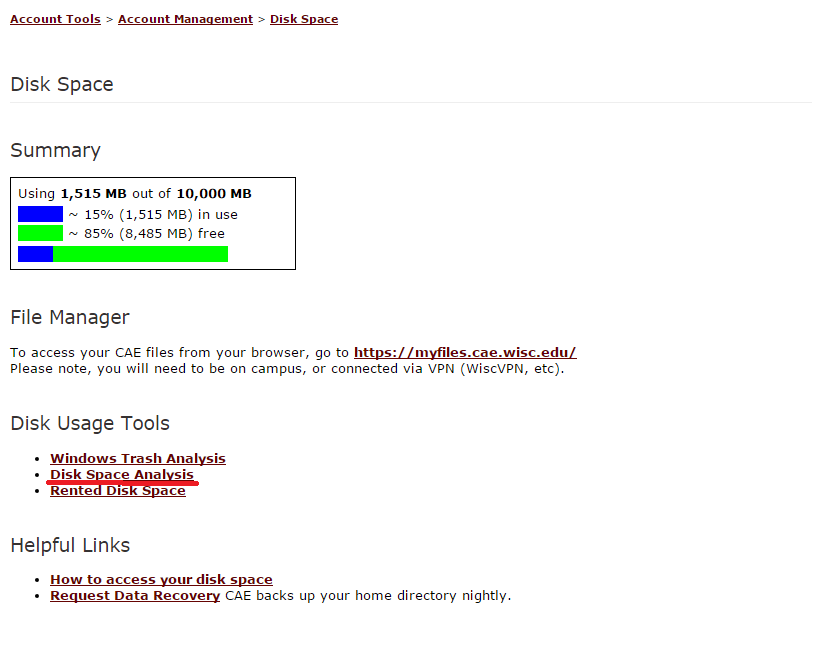Follow the Request Data Recovery link
821x648 pixels.
tap(135, 596)
